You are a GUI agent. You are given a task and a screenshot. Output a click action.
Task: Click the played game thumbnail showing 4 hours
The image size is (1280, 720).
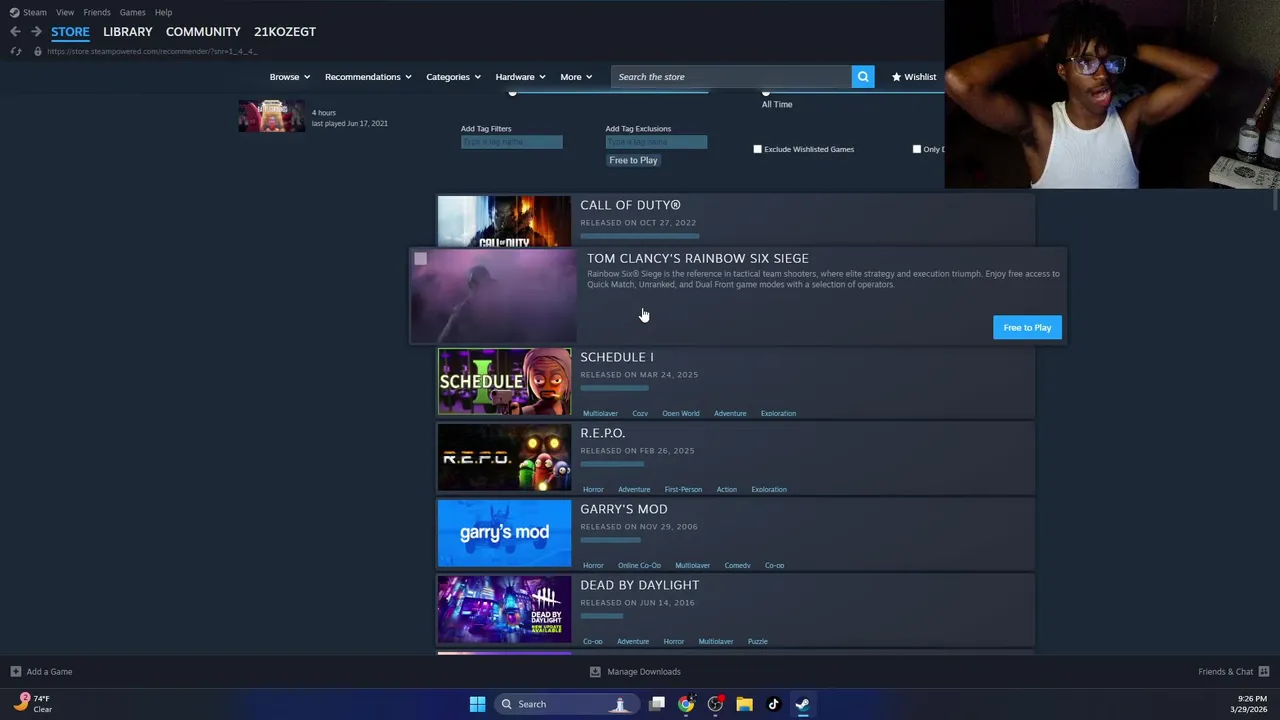tap(272, 116)
